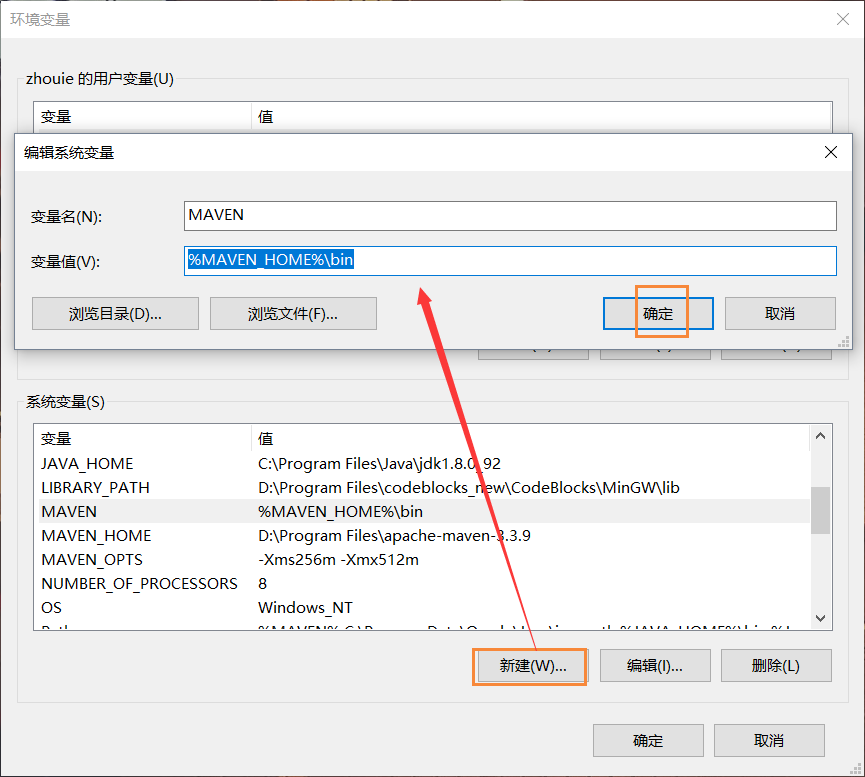
Task: Select the JAVA_HOME system variable row
Action: (x=424, y=464)
